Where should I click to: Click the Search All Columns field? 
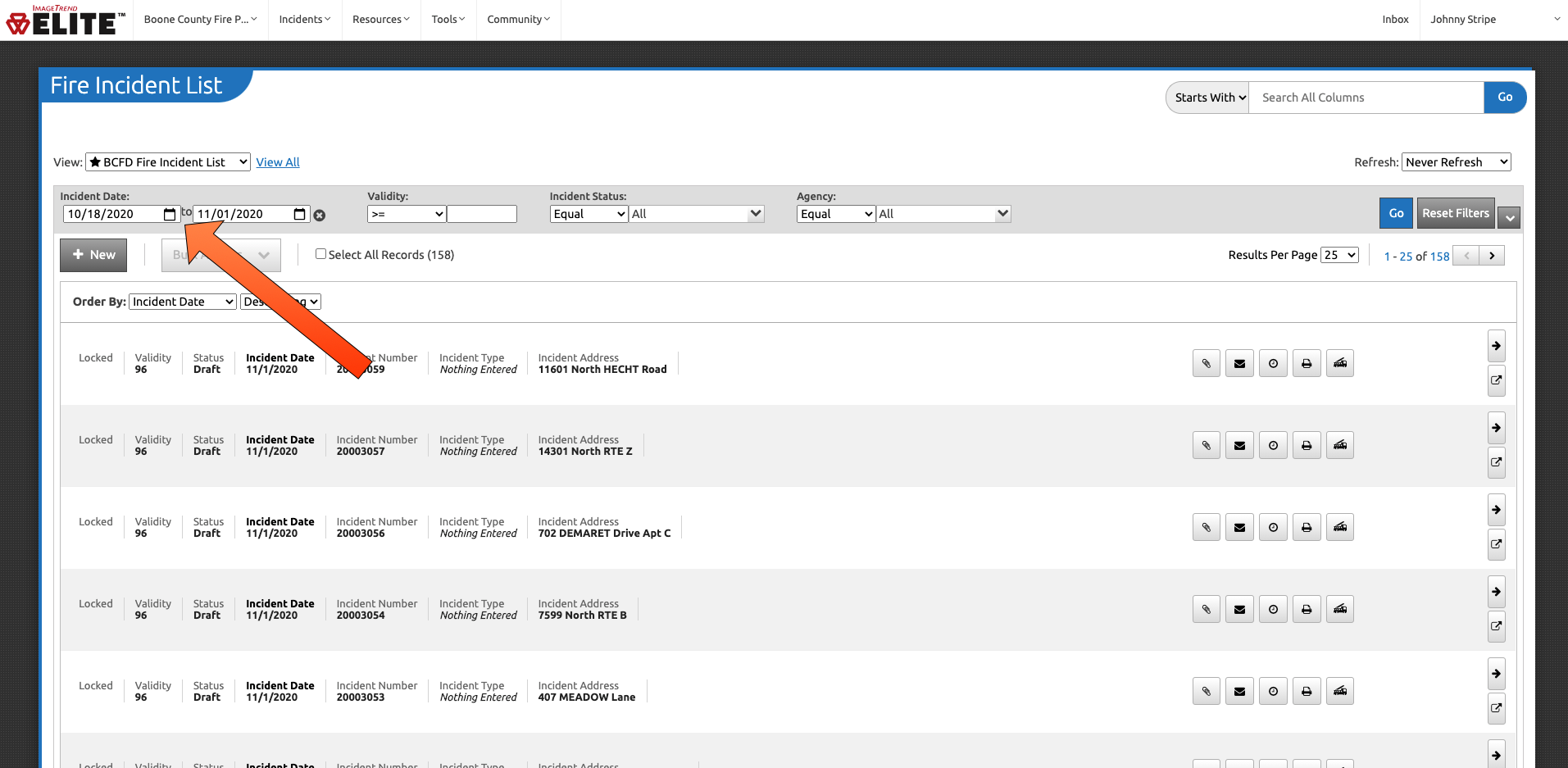point(1366,98)
